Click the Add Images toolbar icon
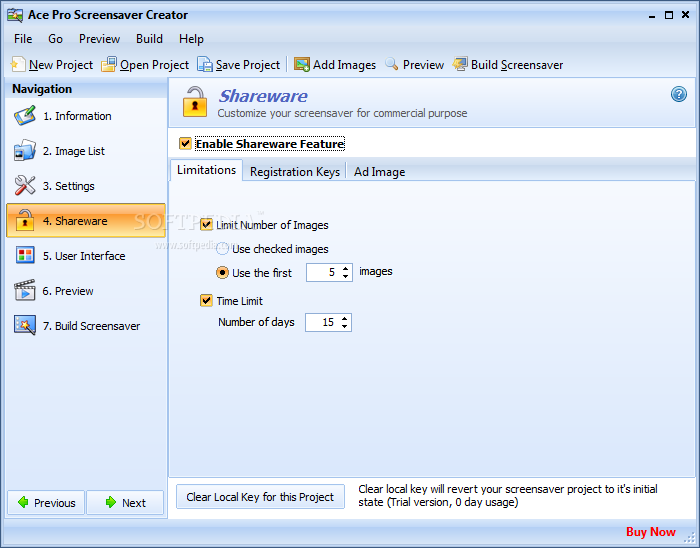This screenshot has height=548, width=700. (302, 65)
